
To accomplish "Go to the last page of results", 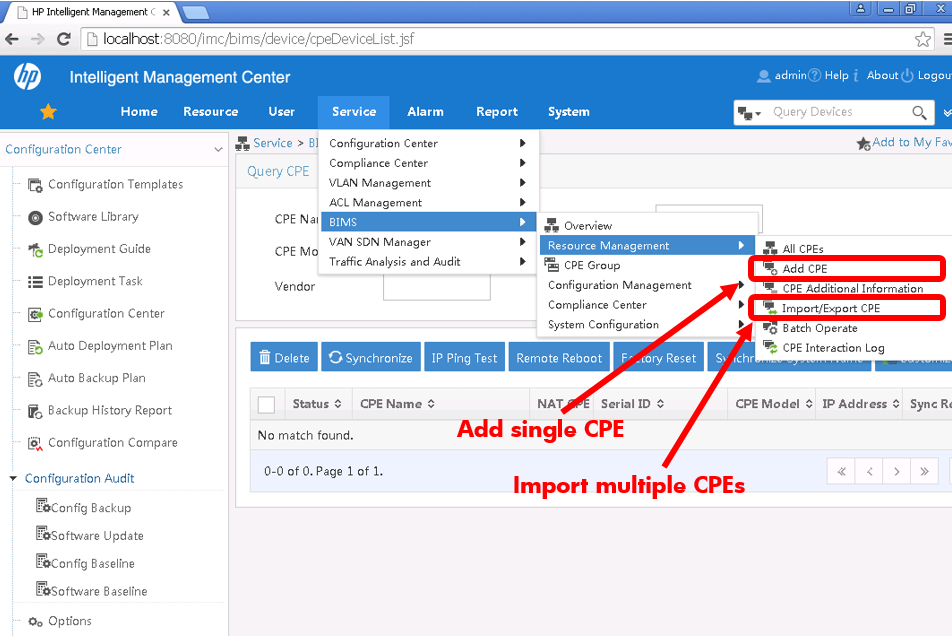I will pos(924,472).
